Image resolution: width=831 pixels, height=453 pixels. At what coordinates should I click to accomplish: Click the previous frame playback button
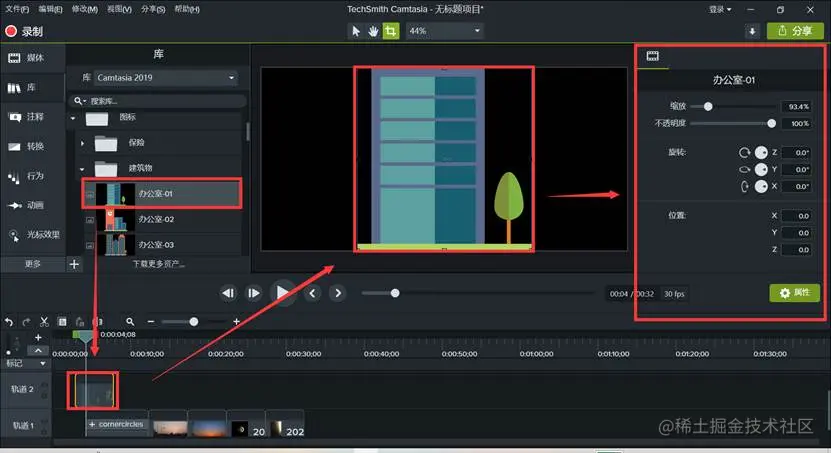228,293
